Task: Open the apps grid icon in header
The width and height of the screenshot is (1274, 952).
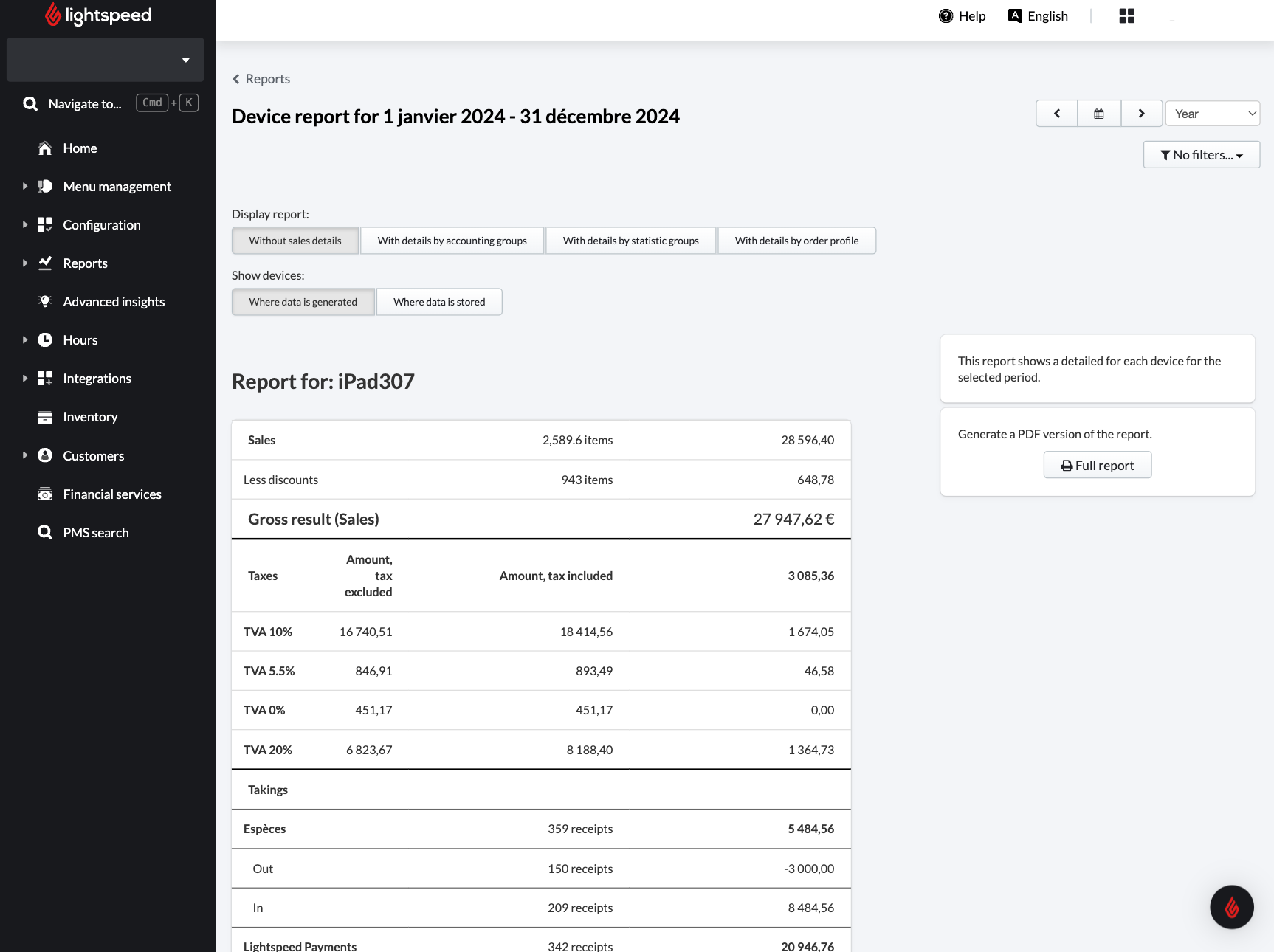Action: pyautogui.click(x=1126, y=16)
